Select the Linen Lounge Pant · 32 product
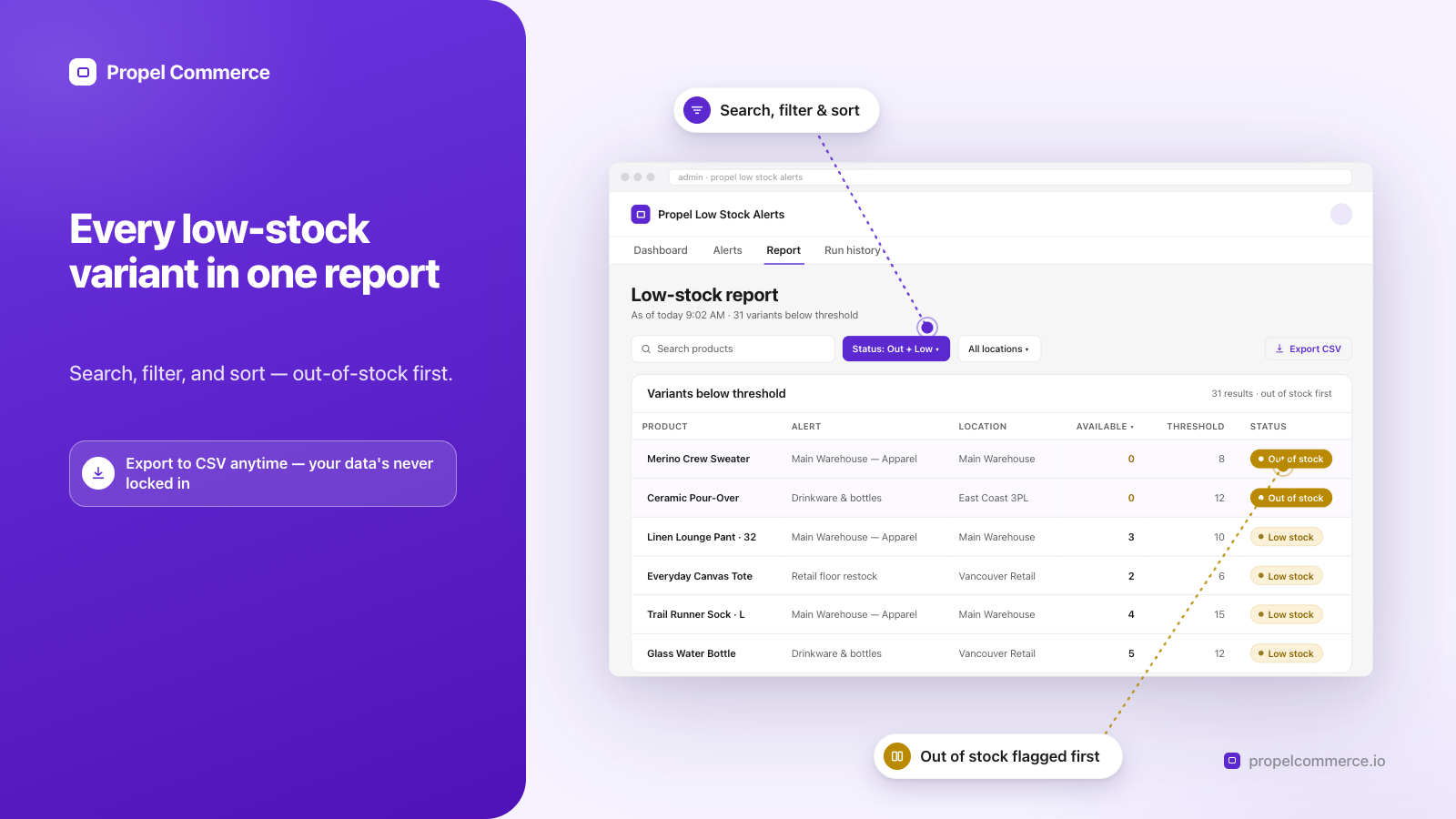The width and height of the screenshot is (1456, 819). pyautogui.click(x=702, y=537)
